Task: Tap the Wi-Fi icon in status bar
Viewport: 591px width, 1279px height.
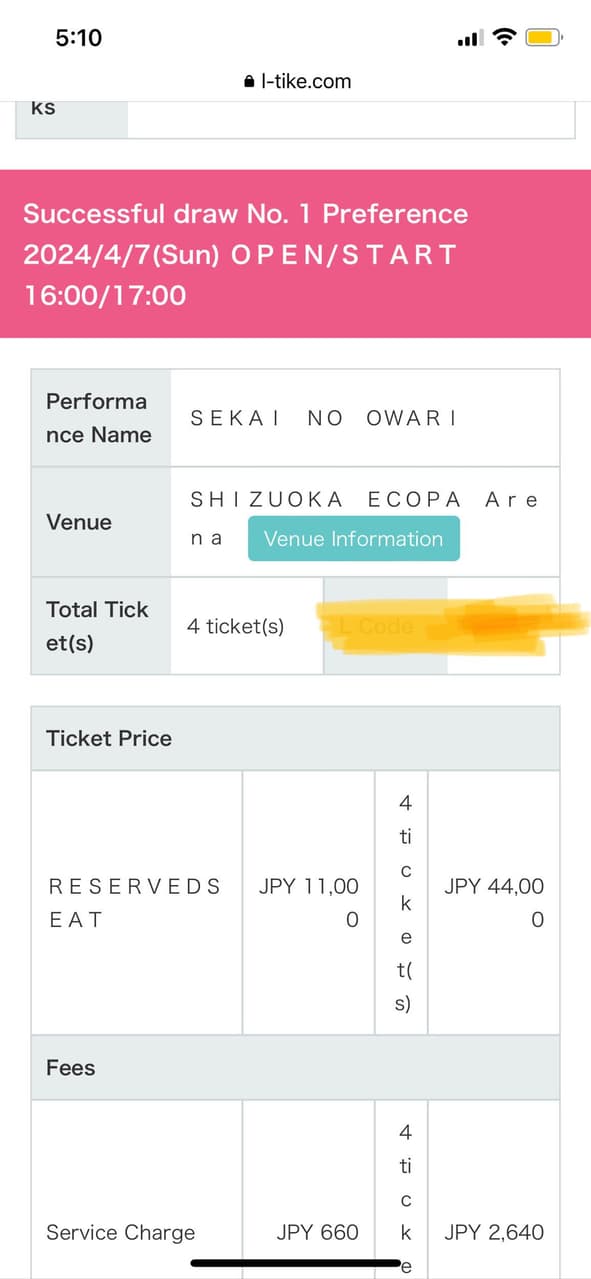Action: pyautogui.click(x=505, y=36)
